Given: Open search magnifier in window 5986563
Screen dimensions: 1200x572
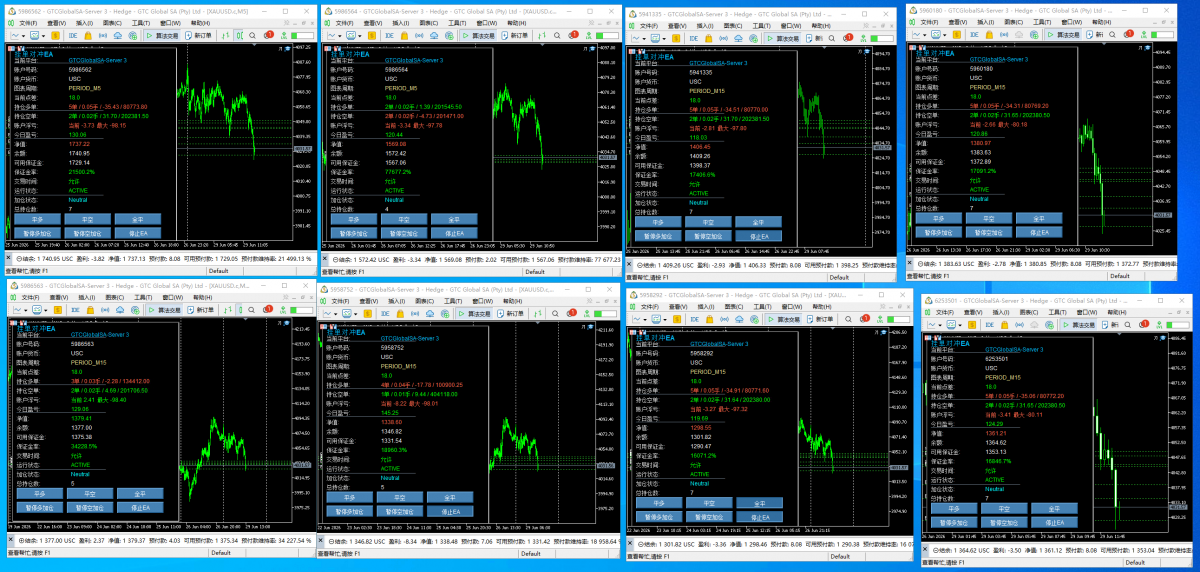Looking at the screenshot, I should point(251,310).
